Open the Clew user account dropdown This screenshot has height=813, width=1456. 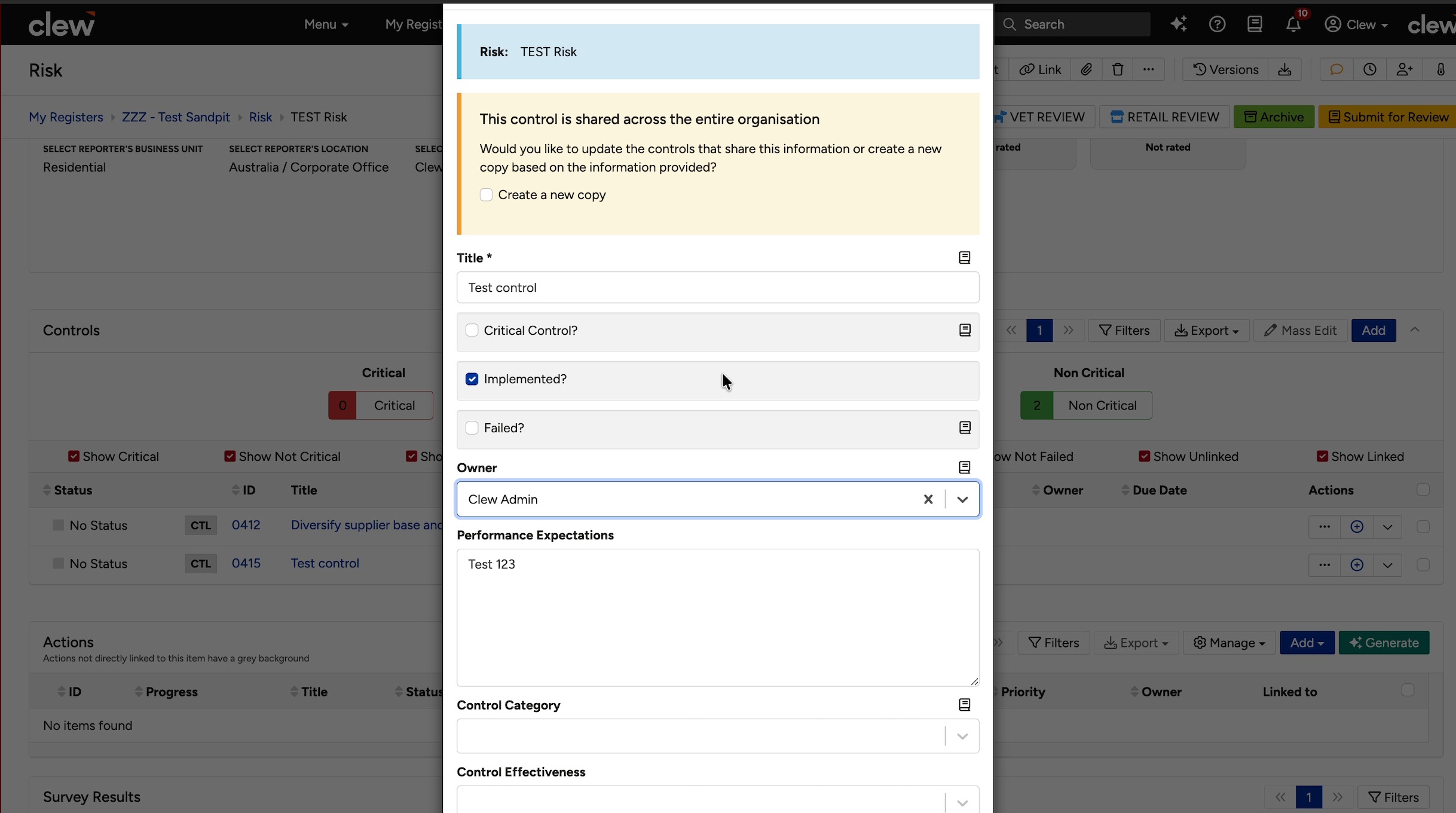(1356, 25)
